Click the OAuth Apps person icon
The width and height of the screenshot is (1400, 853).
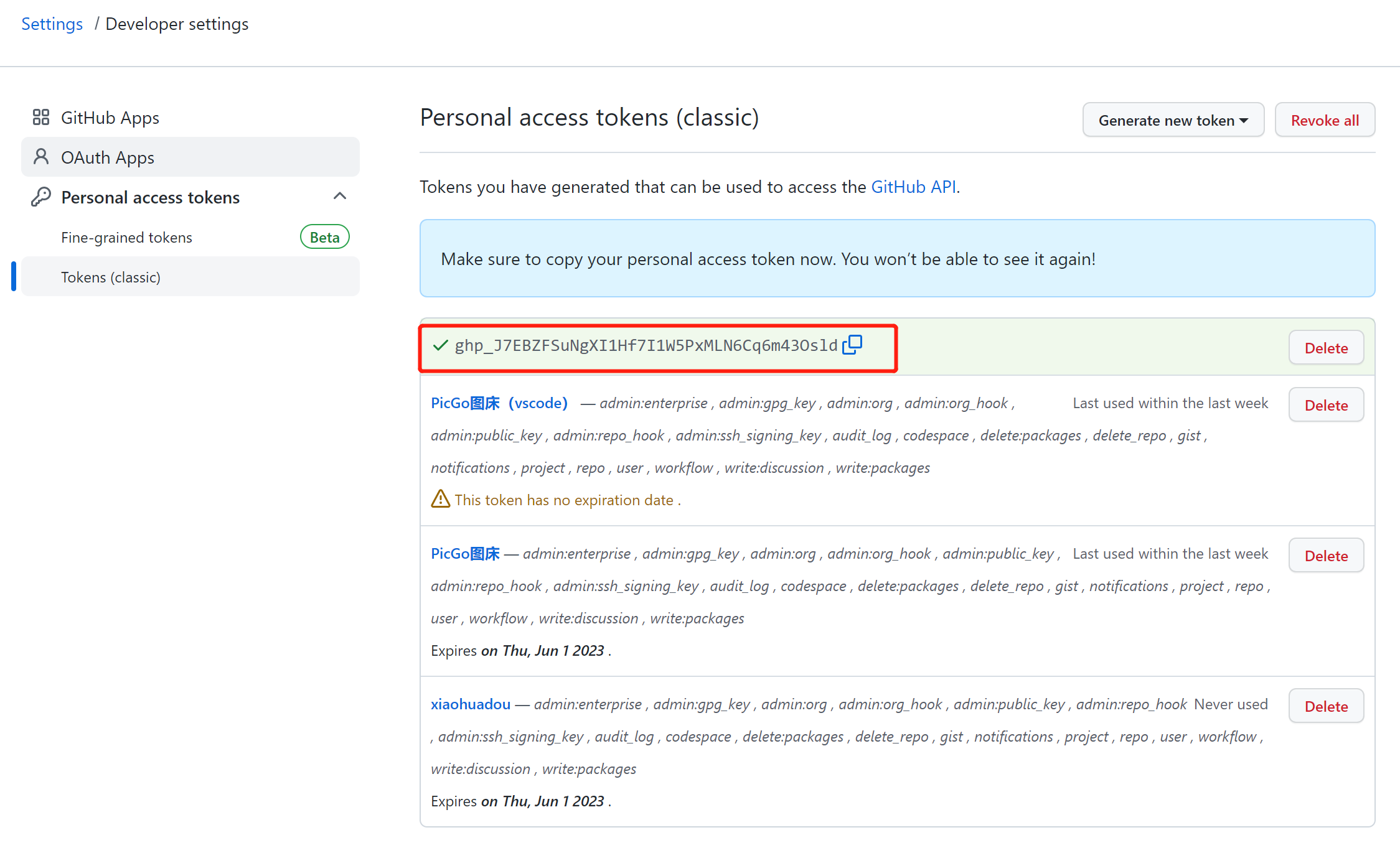click(x=41, y=157)
